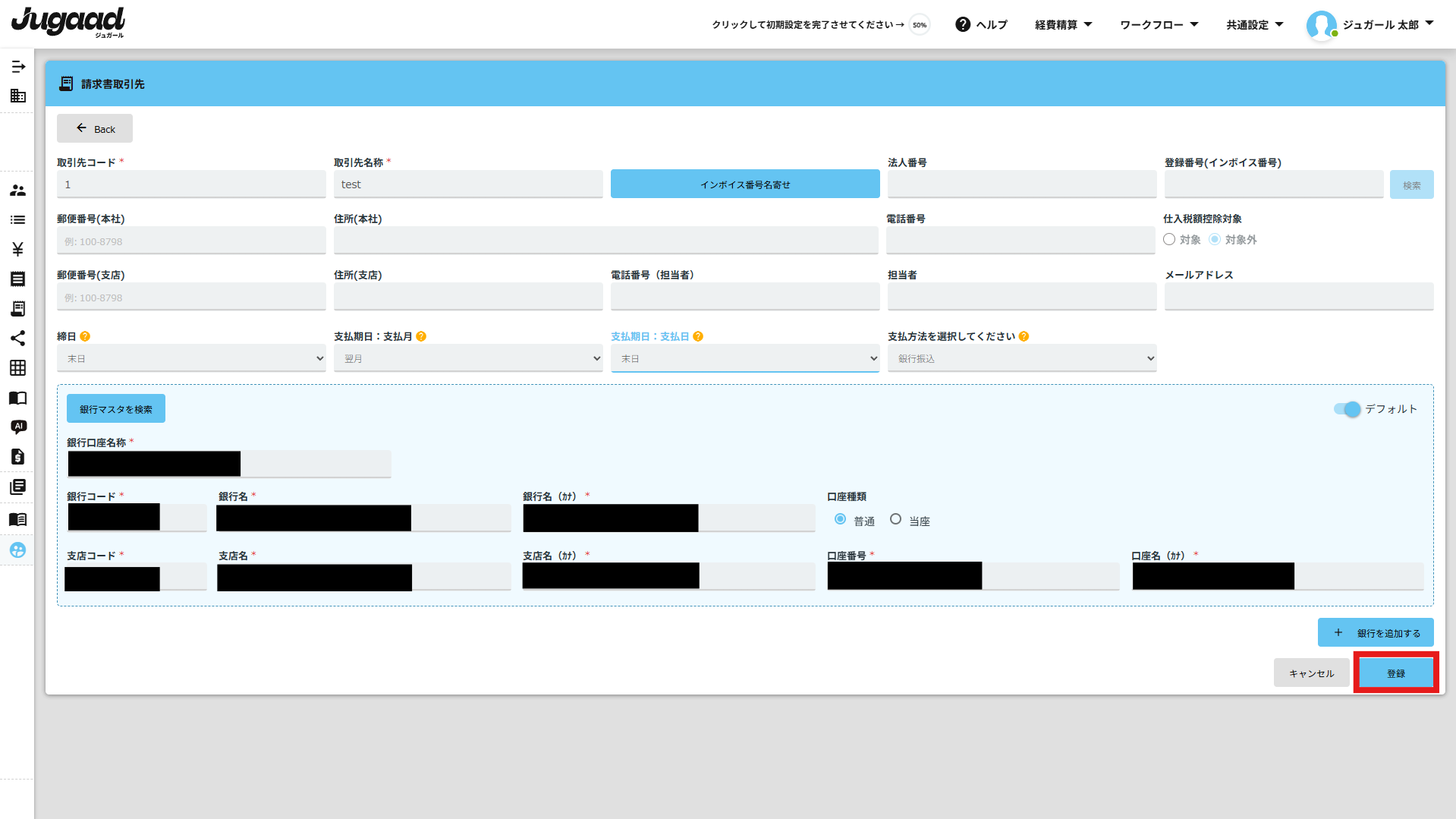
Task: Open the 経費精算 menu
Action: click(1063, 25)
